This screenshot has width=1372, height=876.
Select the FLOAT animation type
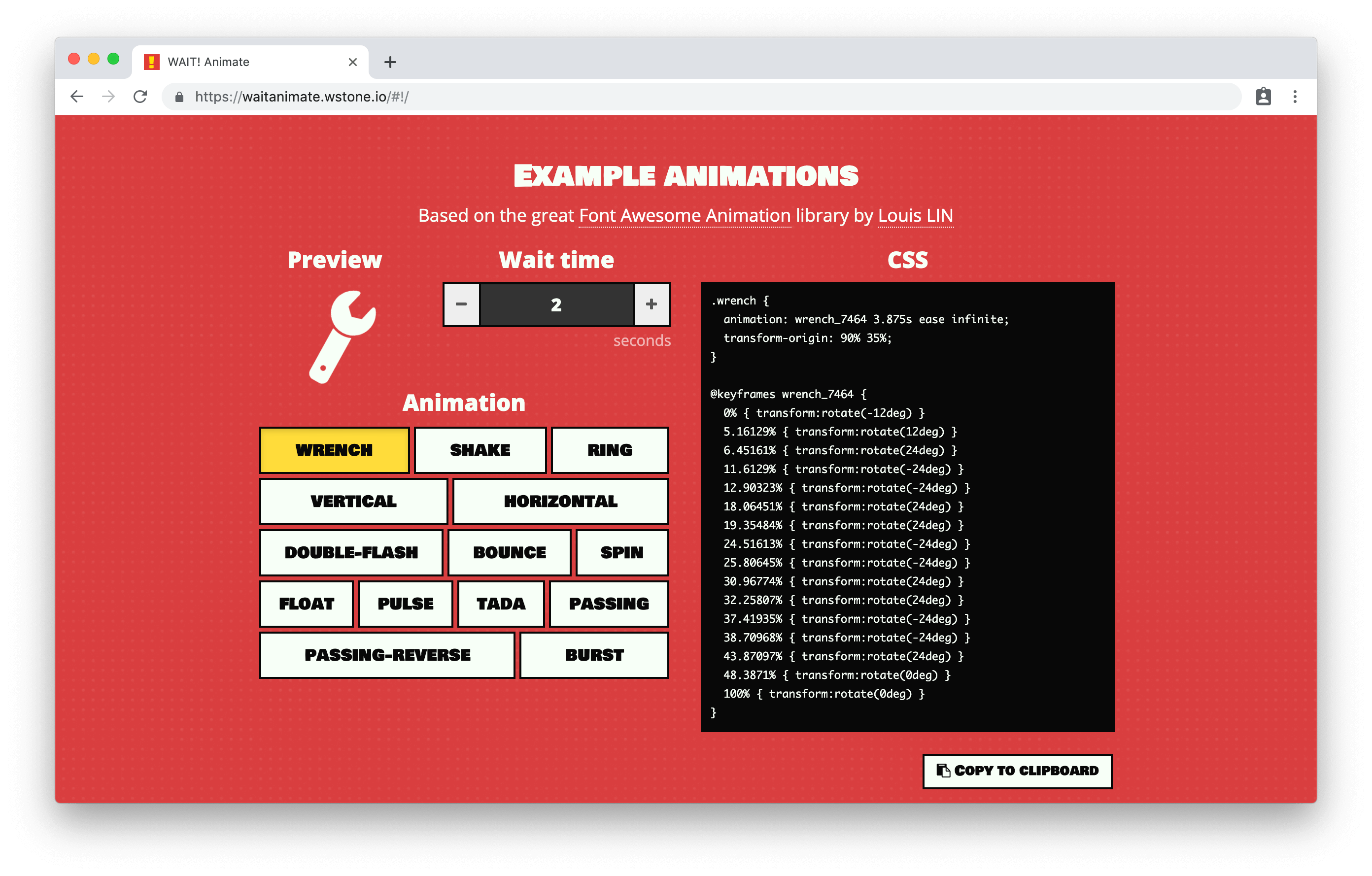coord(306,603)
